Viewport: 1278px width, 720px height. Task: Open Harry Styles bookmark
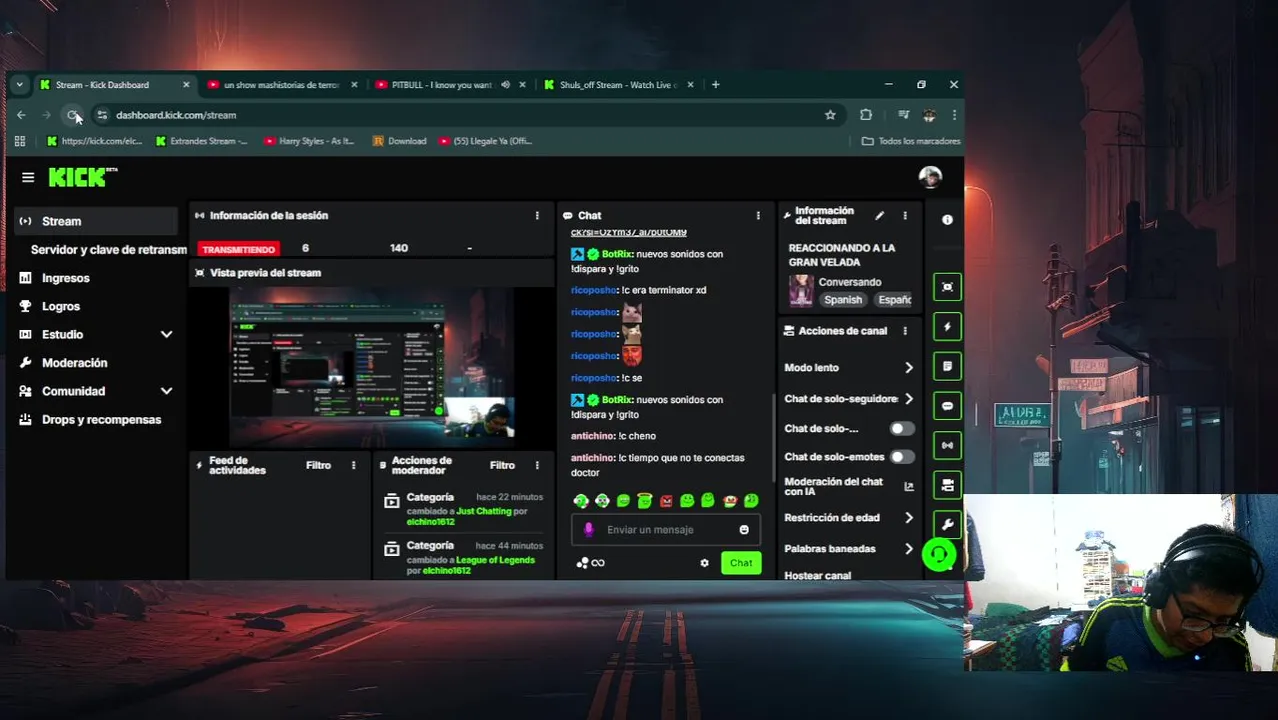(x=309, y=141)
